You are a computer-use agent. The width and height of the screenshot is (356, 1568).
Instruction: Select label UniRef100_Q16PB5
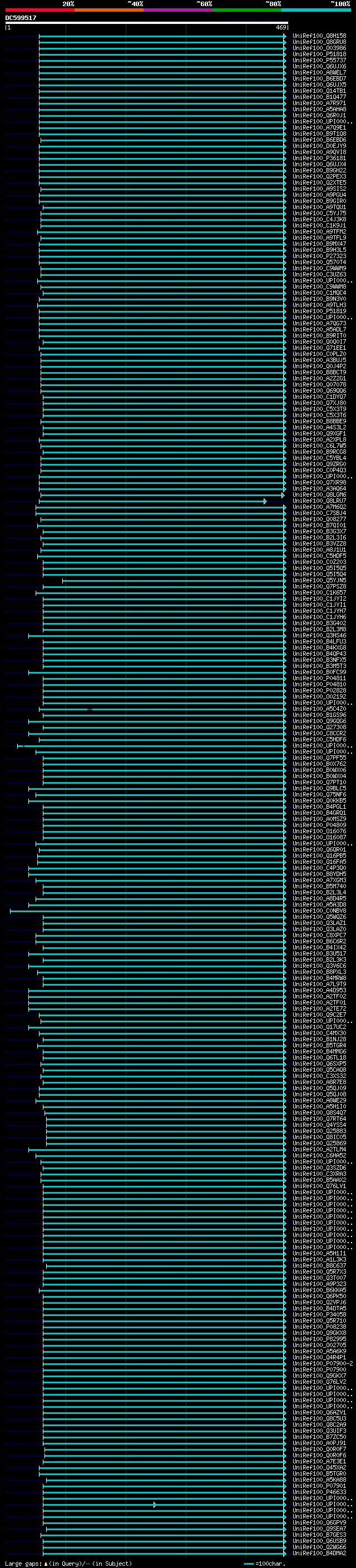319,856
